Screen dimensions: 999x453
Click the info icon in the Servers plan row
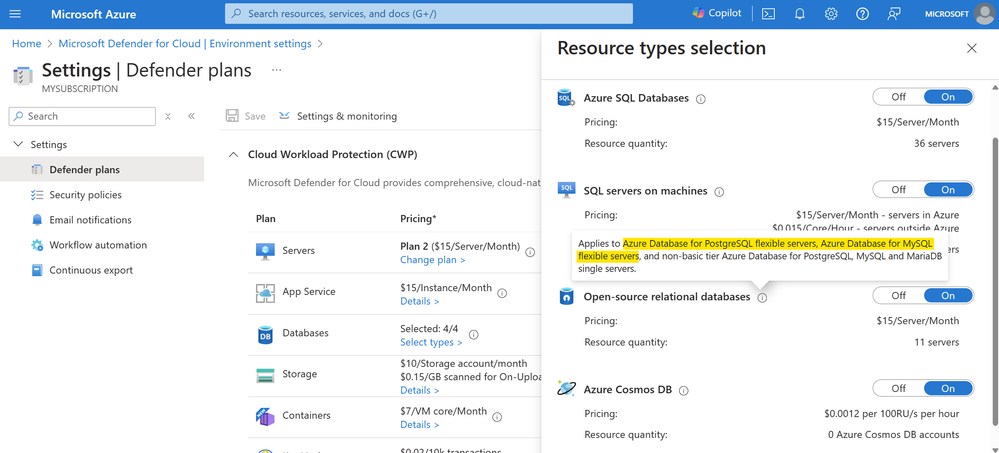click(x=530, y=252)
